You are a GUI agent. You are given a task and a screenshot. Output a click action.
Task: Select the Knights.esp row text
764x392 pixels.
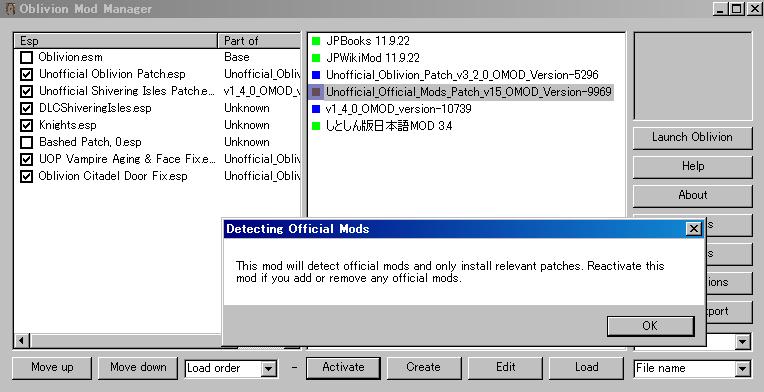coord(68,126)
